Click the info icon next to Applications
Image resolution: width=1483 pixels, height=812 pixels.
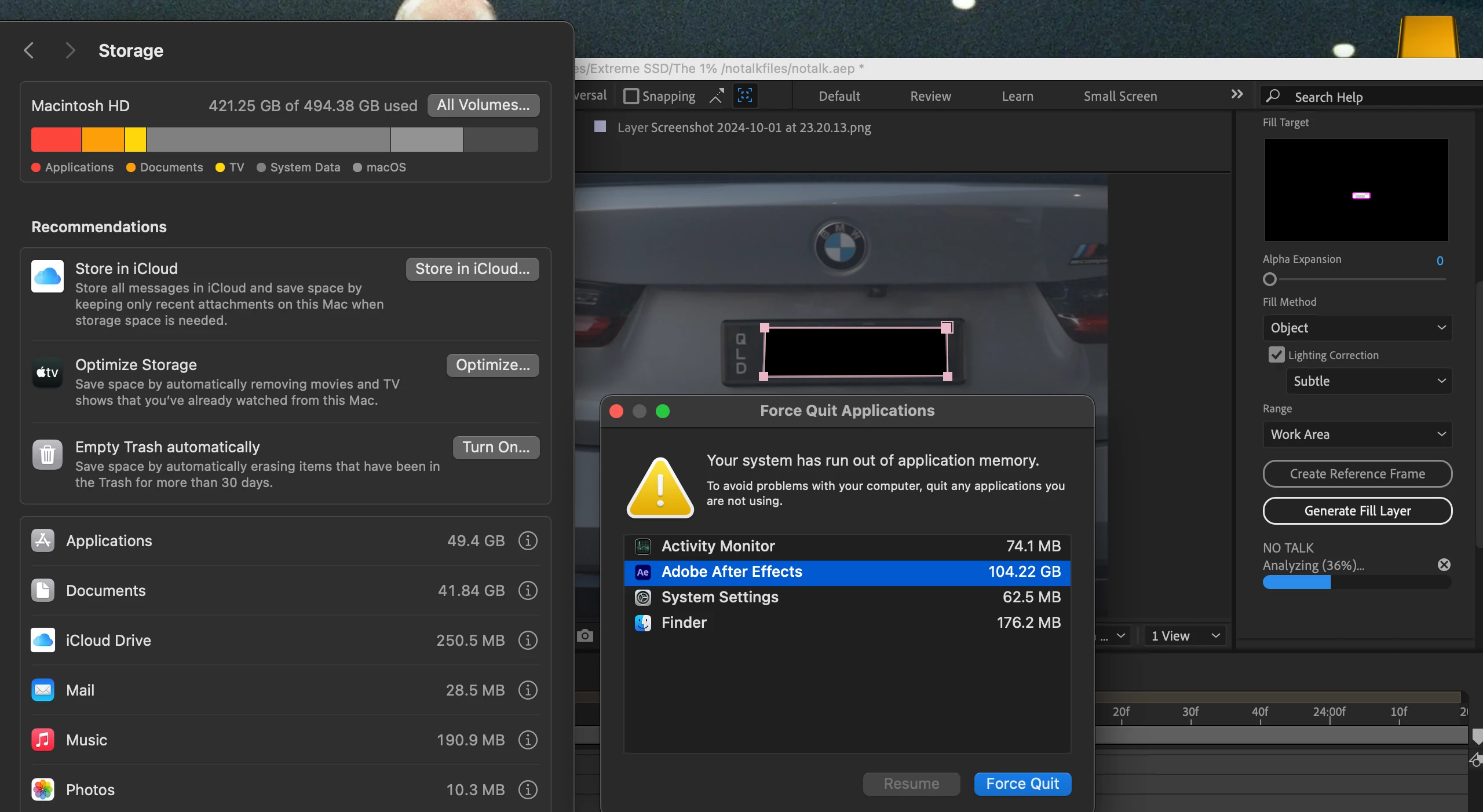(527, 540)
